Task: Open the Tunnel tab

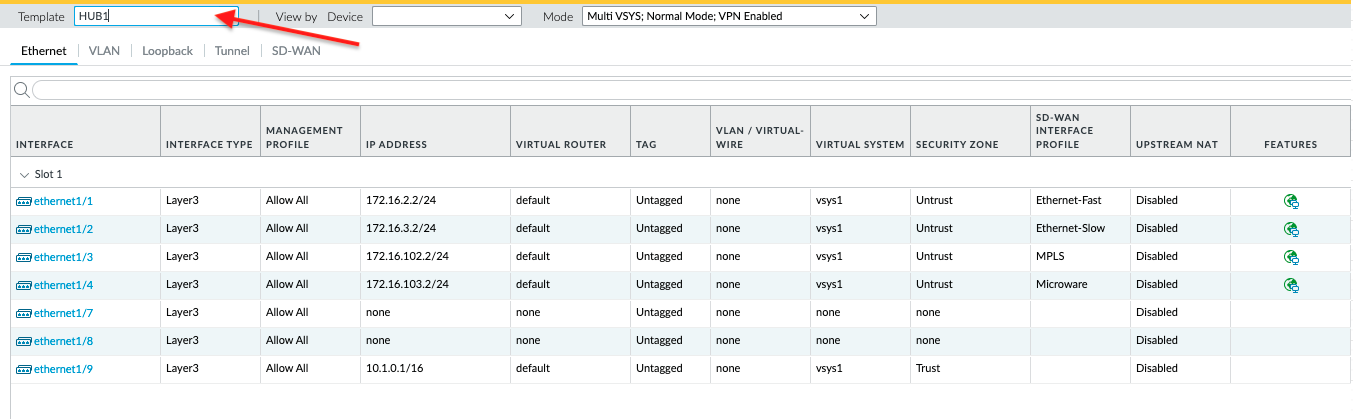Action: [232, 51]
